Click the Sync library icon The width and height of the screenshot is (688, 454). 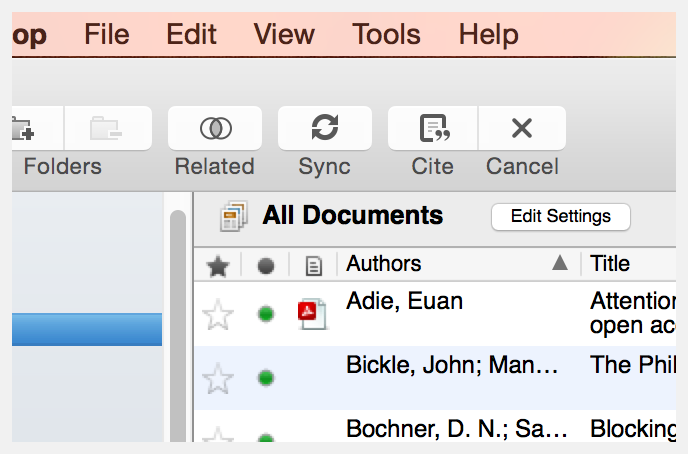click(325, 128)
